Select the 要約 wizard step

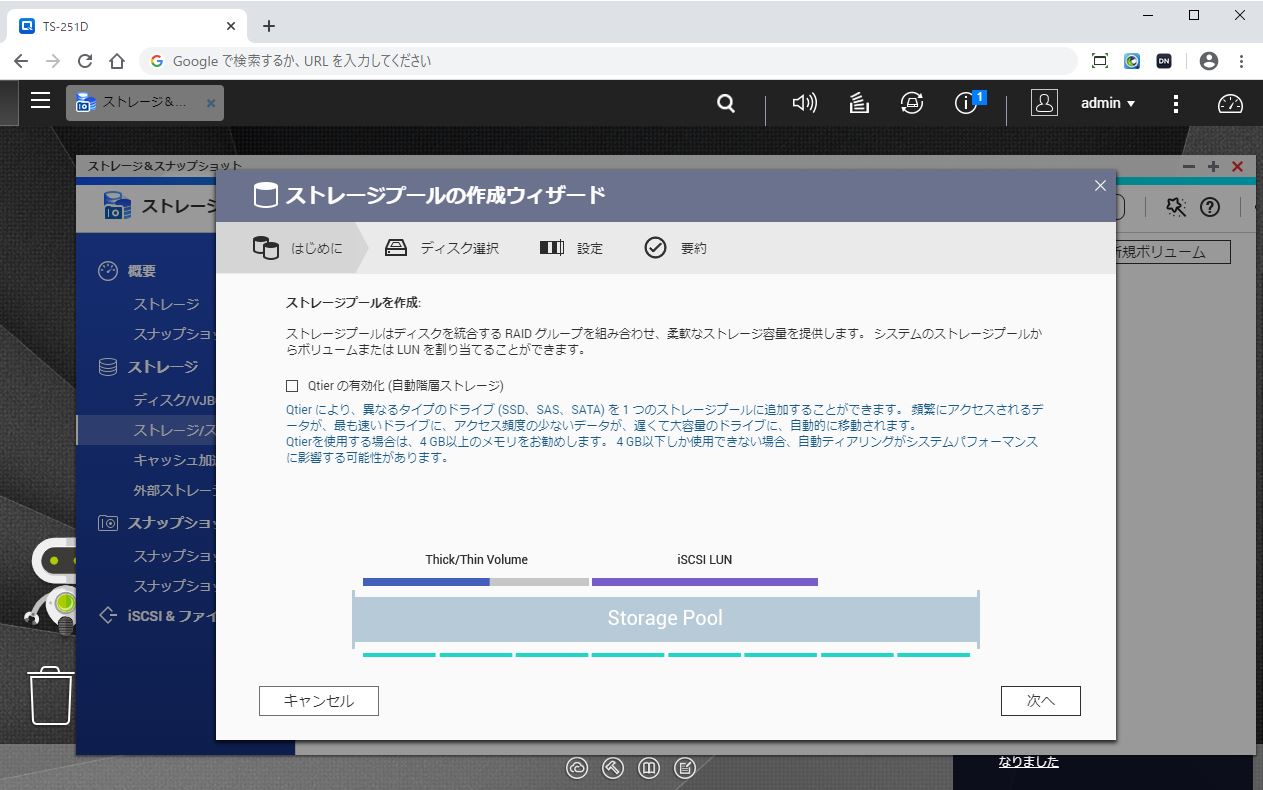pos(676,248)
